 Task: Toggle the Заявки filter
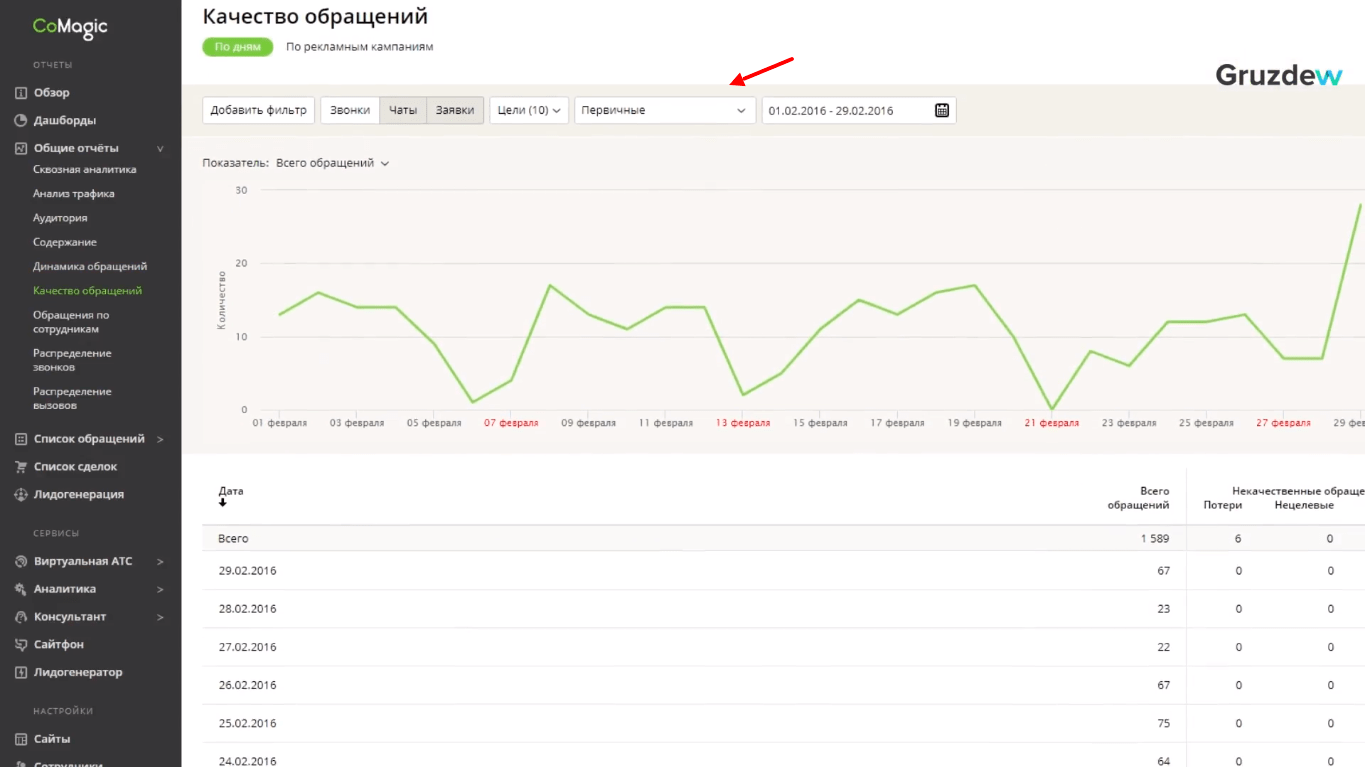455,110
